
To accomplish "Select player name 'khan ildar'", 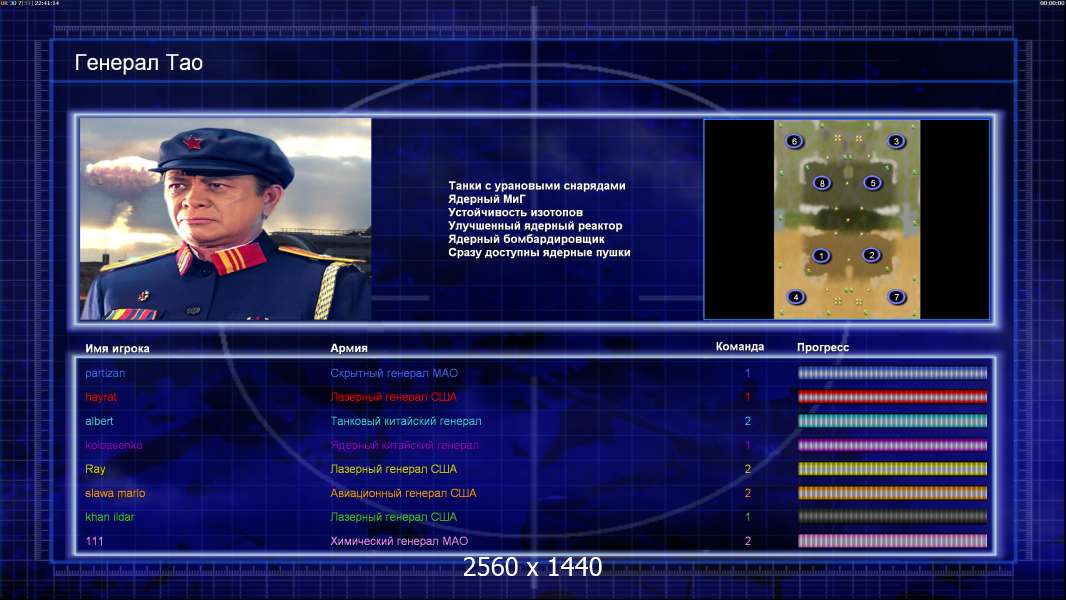I will [x=109, y=517].
